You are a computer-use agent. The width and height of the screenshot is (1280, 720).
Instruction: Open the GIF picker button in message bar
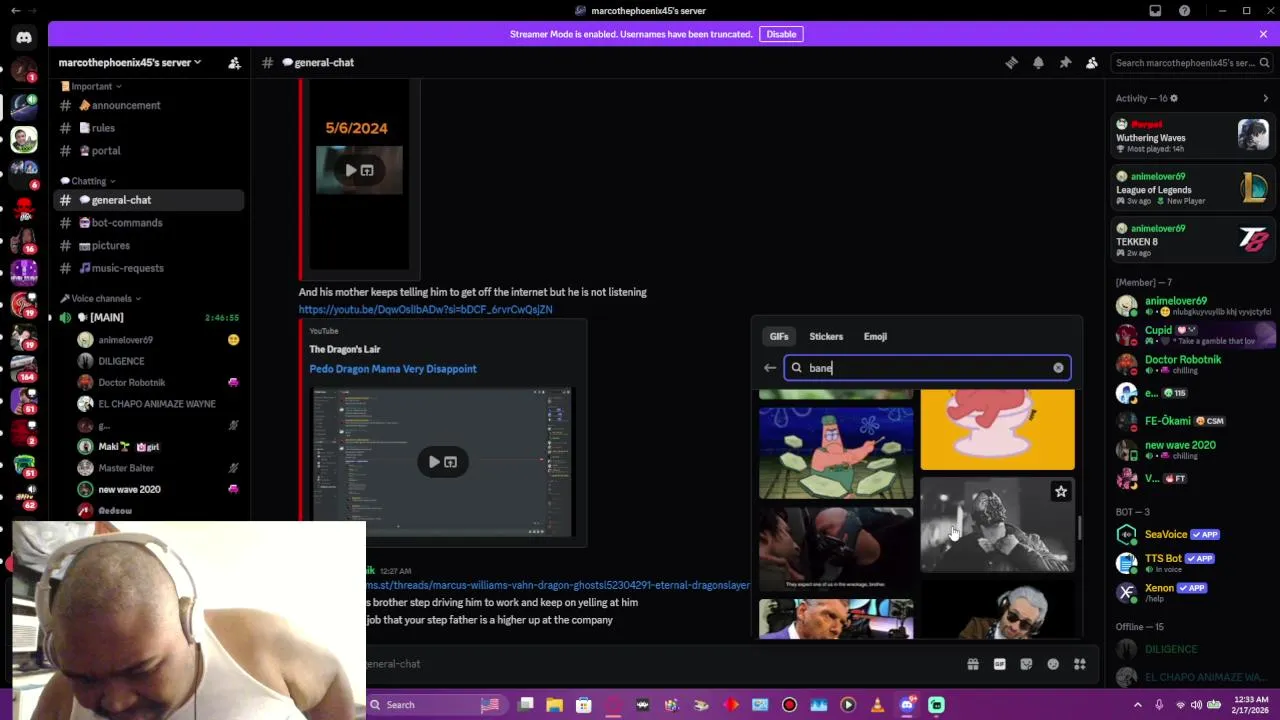pyautogui.click(x=999, y=664)
